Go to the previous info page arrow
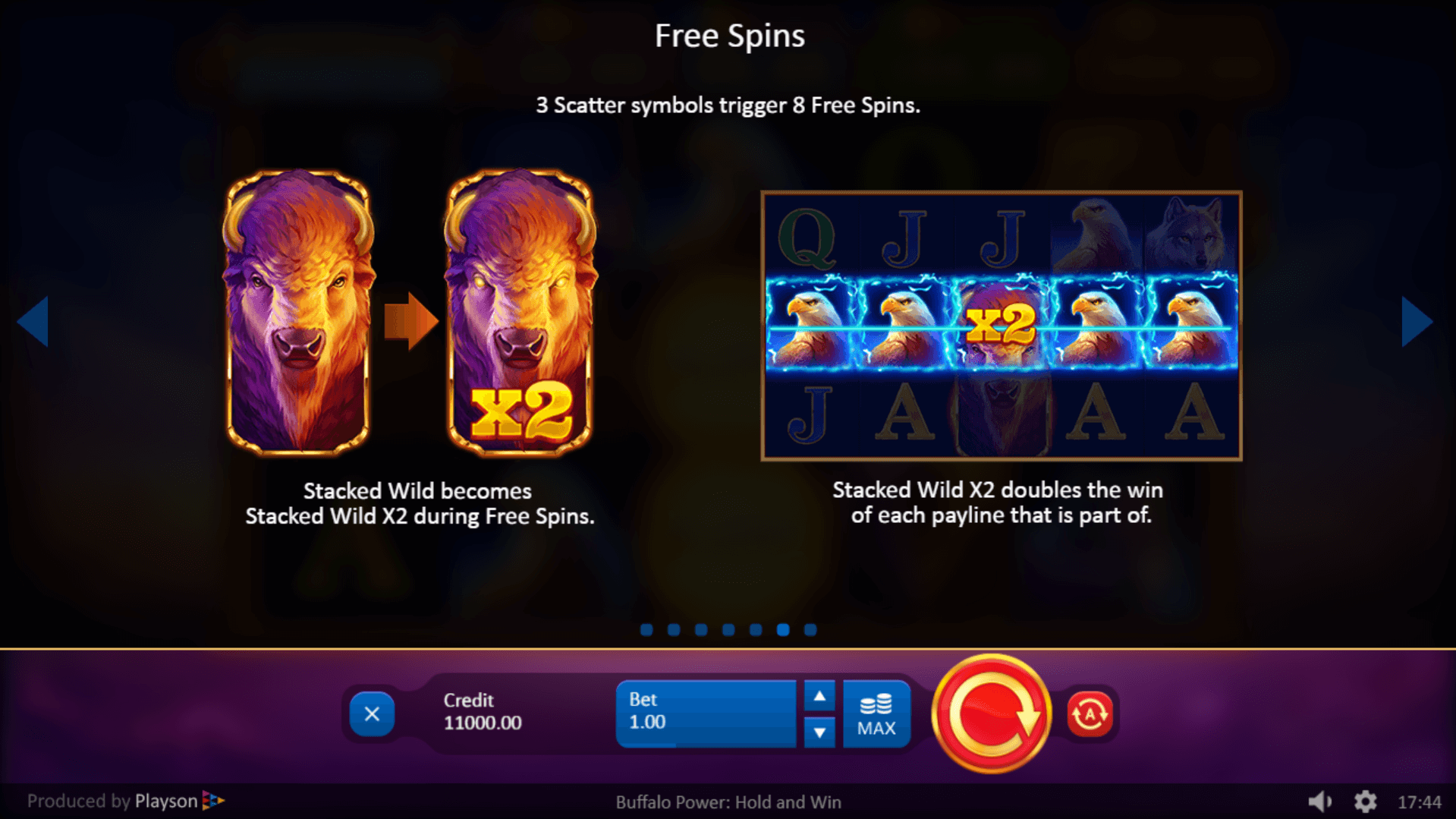The width and height of the screenshot is (1456, 819). pos(33,322)
